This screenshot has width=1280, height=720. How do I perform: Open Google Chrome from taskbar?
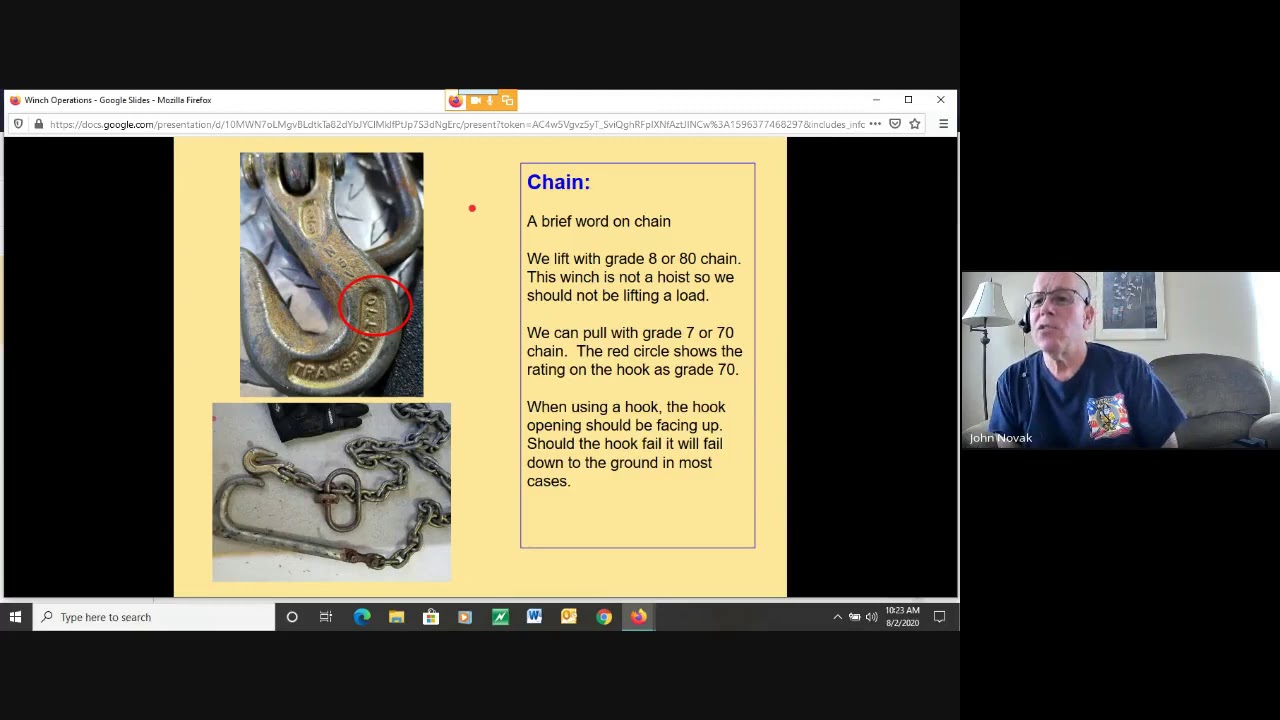click(604, 617)
